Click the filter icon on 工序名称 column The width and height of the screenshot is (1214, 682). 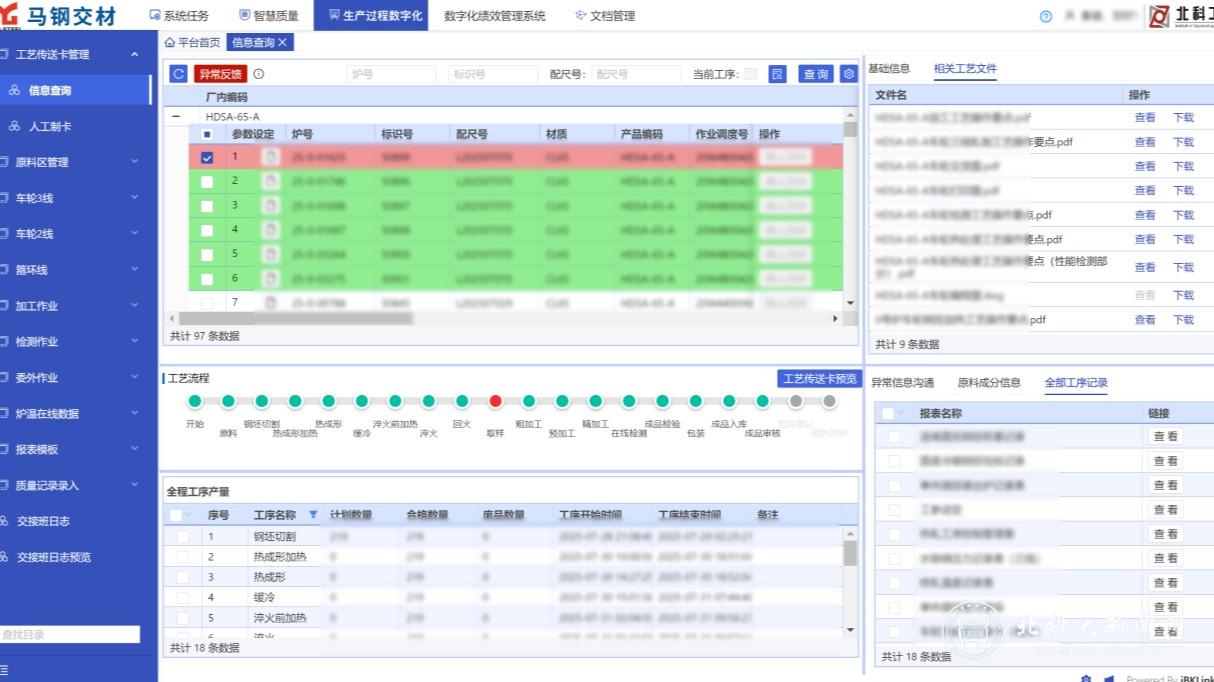(x=313, y=515)
